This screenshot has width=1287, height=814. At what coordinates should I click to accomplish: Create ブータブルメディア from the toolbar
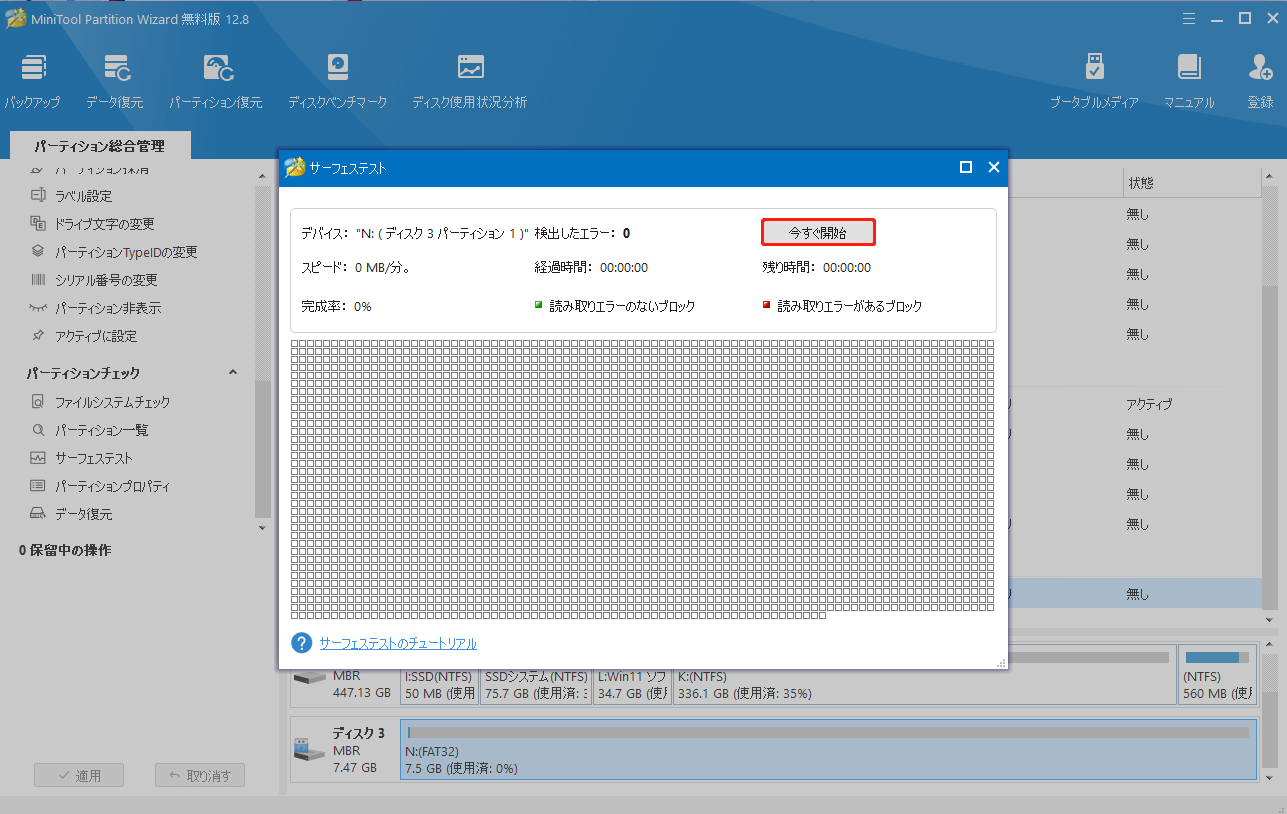[1094, 82]
